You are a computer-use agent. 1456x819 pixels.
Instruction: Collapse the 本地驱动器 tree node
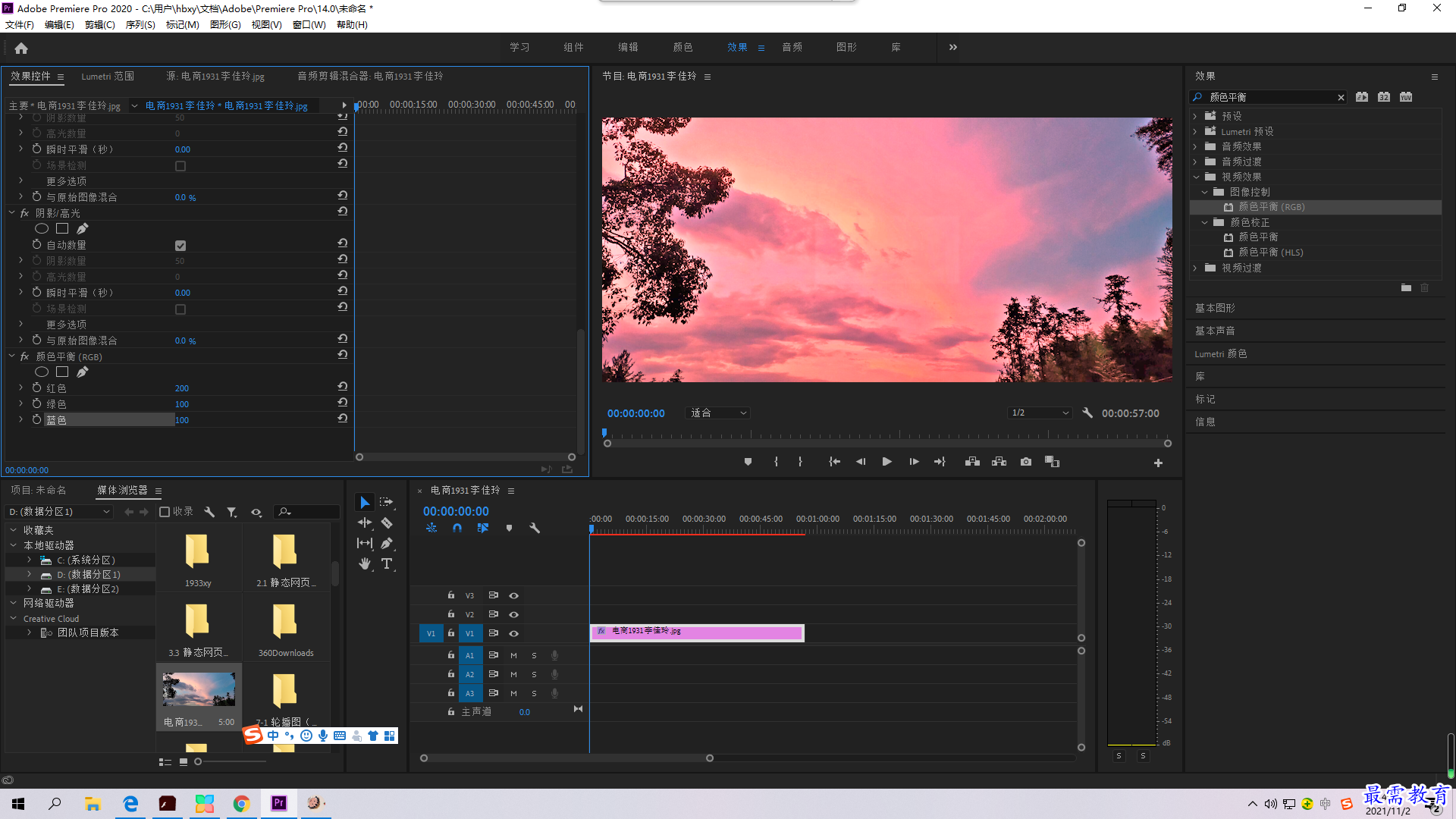click(x=13, y=544)
